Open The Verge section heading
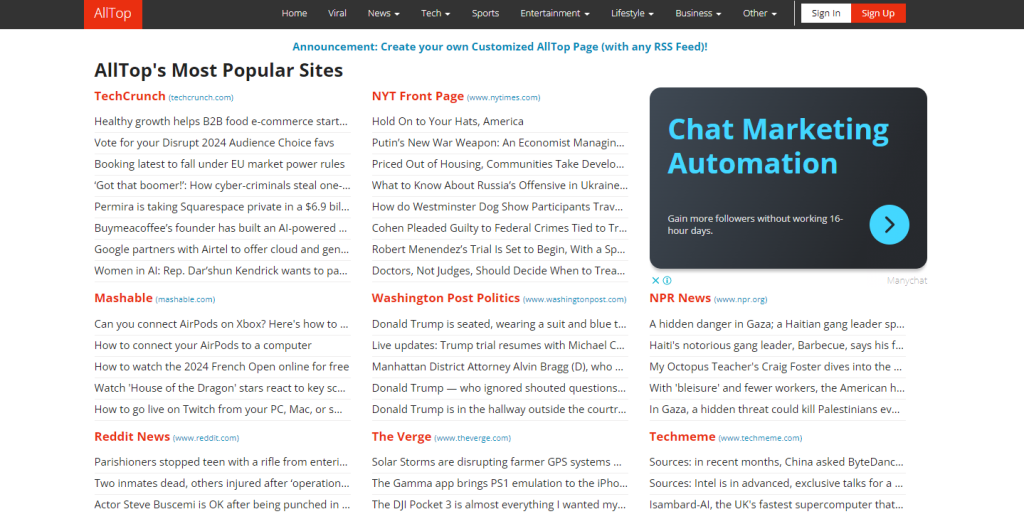This screenshot has width=1024, height=514. click(x=402, y=436)
